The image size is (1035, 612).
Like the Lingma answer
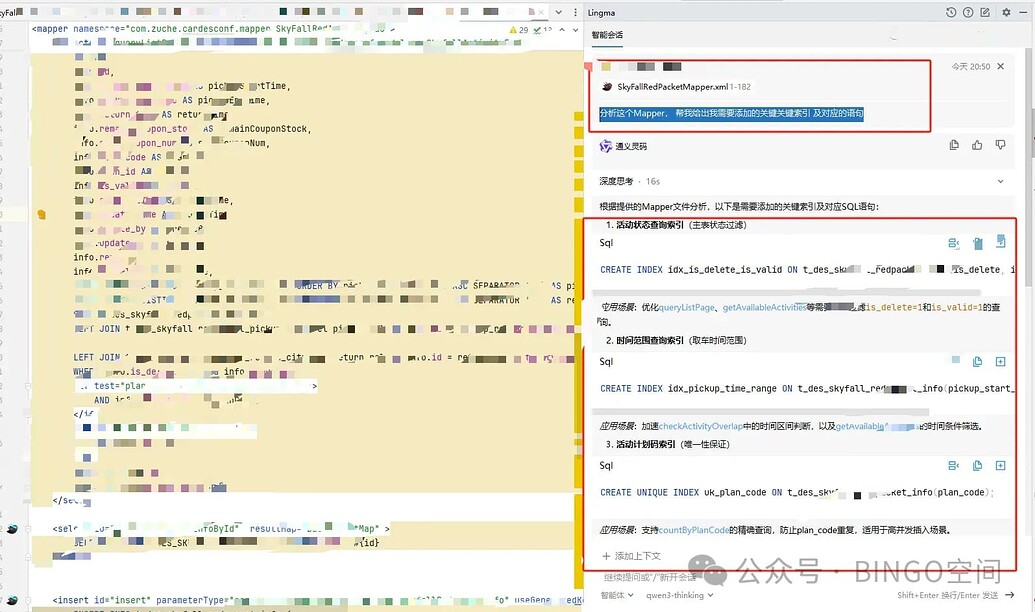(x=977, y=145)
